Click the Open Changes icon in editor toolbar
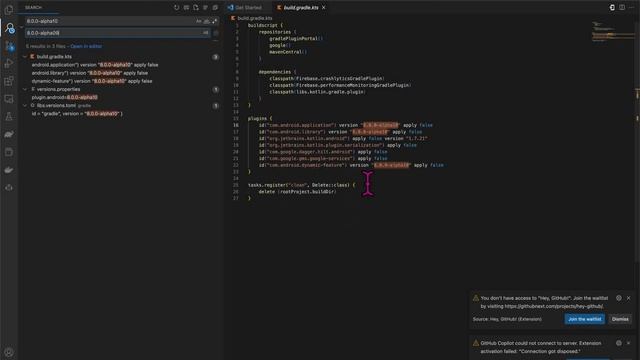 click(612, 7)
